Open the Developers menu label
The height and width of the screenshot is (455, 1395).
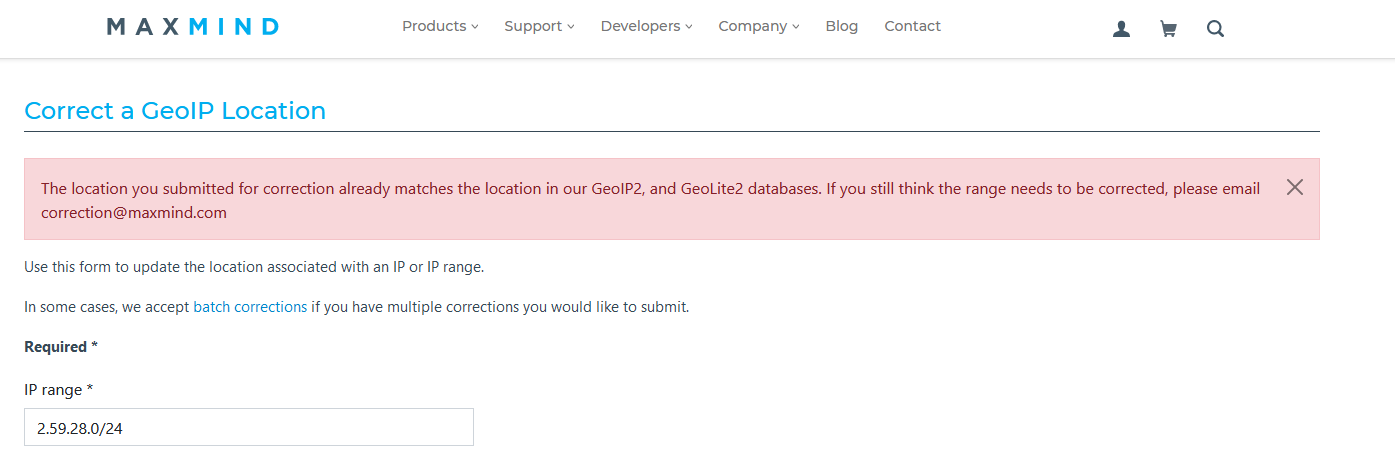coord(640,26)
